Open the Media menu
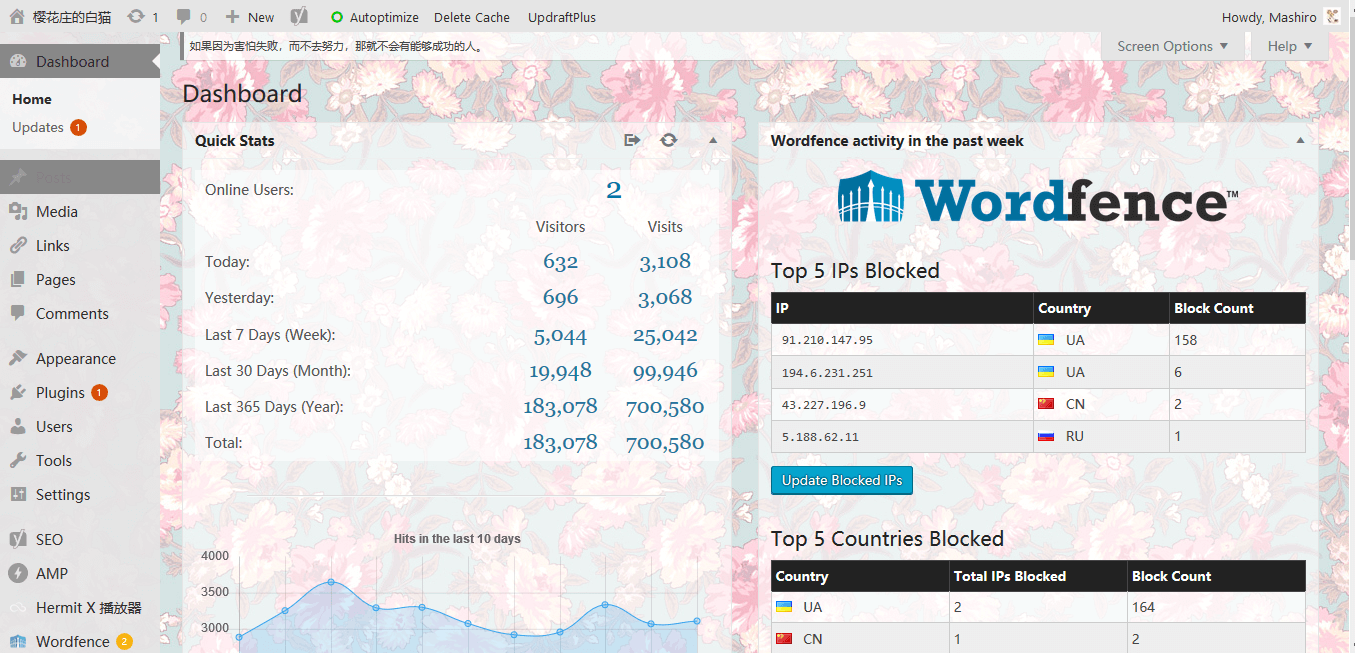The width and height of the screenshot is (1355, 653). tap(80, 211)
